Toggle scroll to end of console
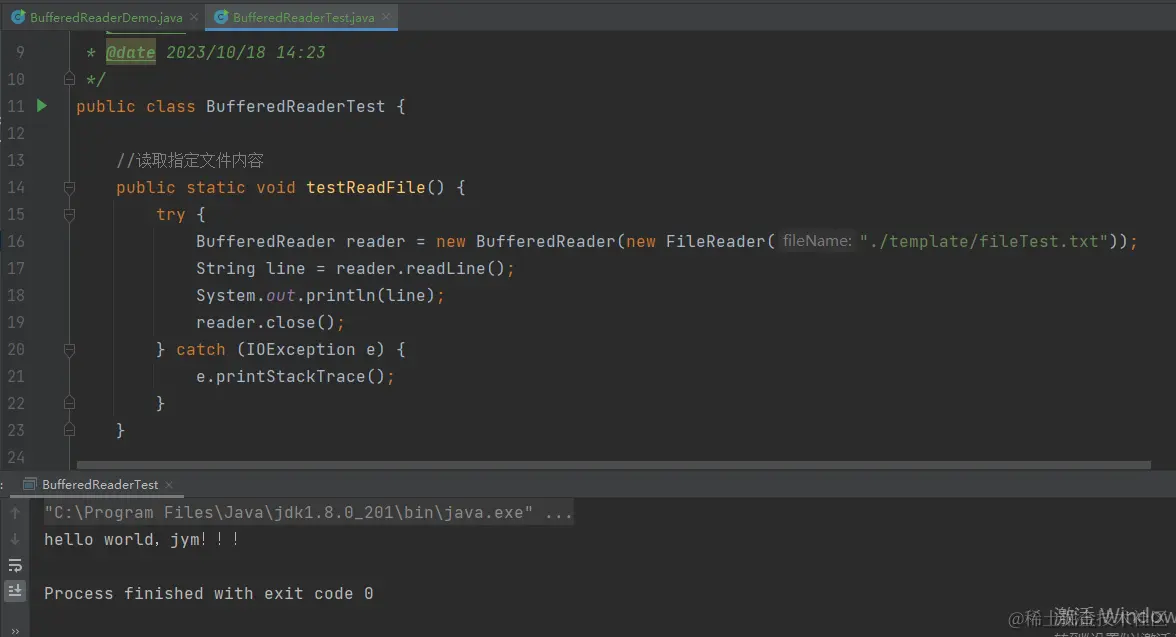This screenshot has height=637, width=1176. (14, 591)
